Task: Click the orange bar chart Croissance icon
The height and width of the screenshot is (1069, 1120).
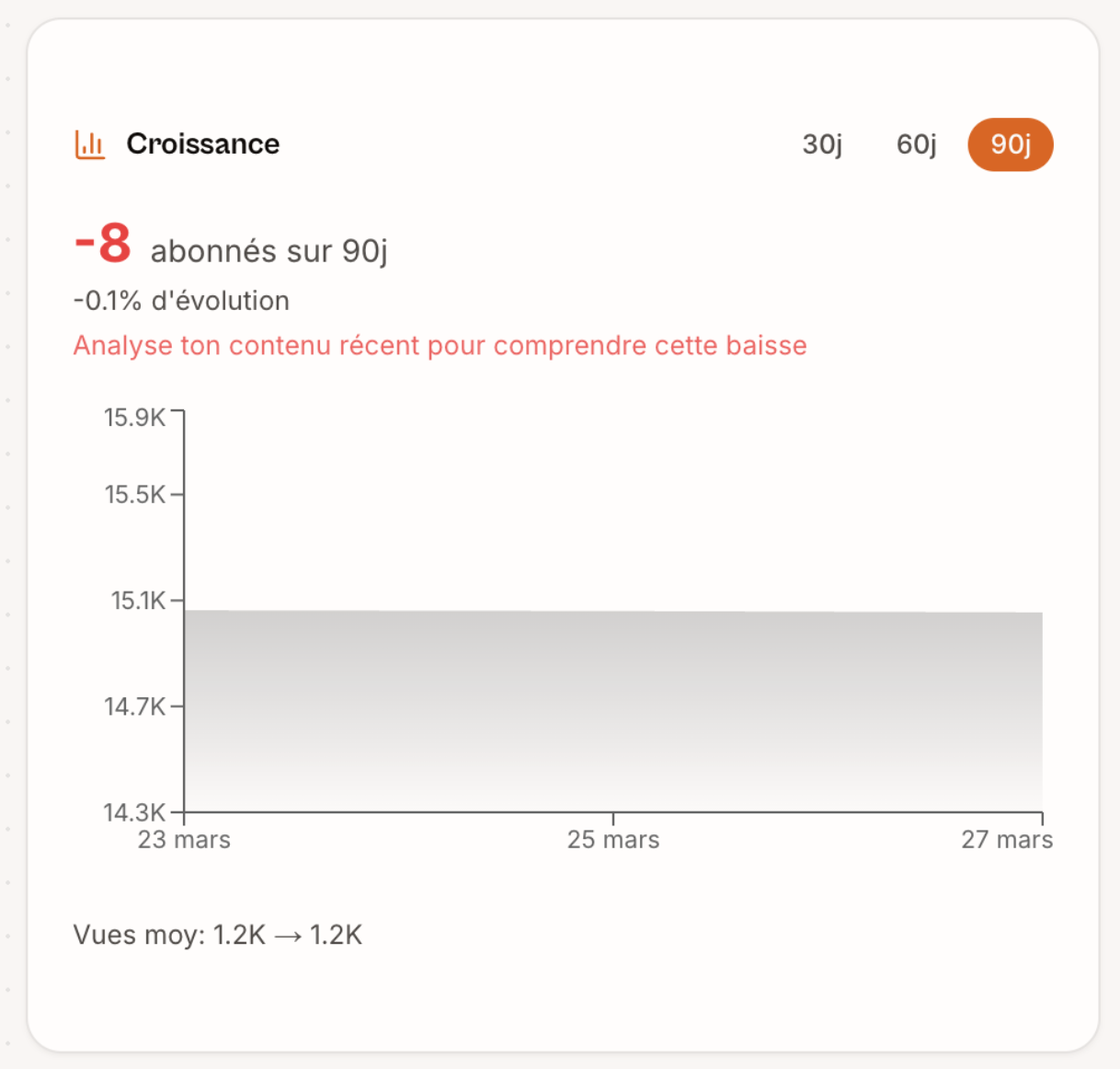Action: point(89,144)
